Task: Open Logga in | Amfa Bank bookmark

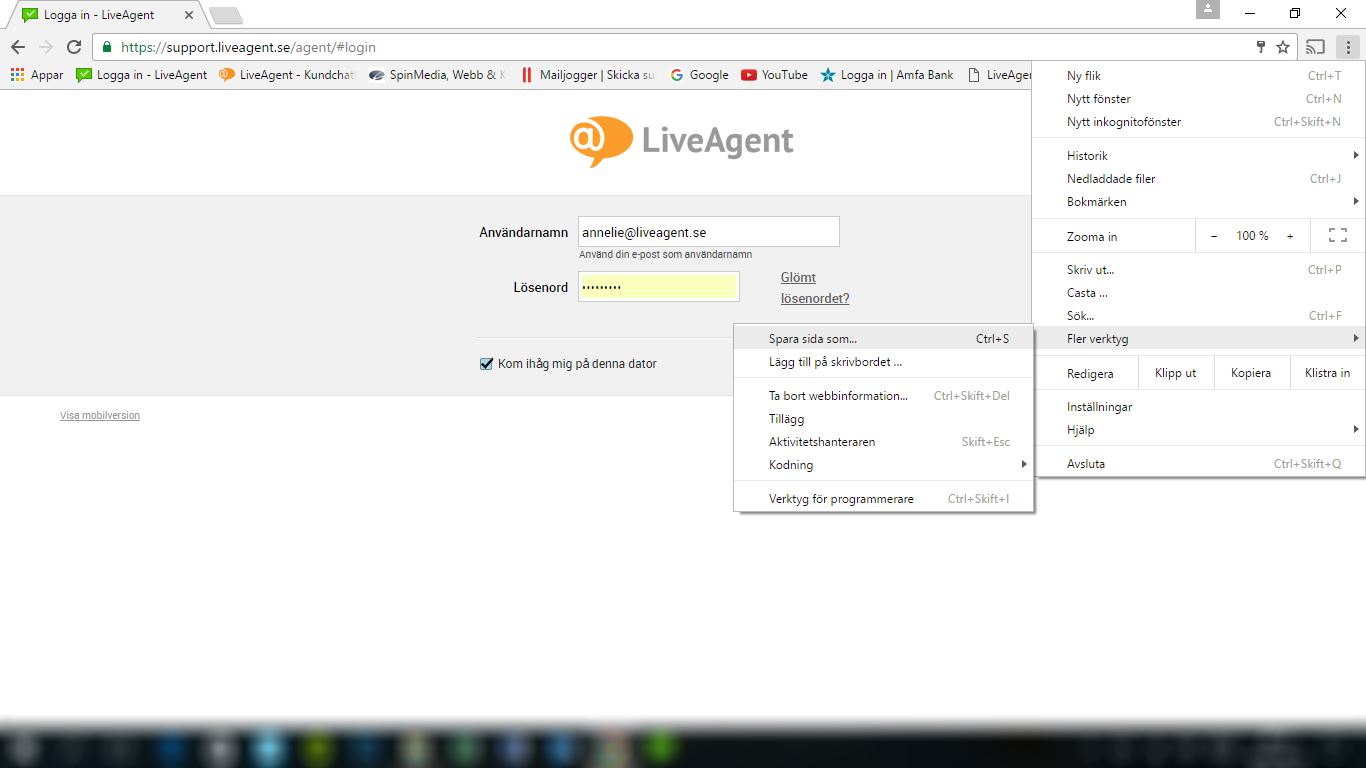Action: [x=887, y=75]
